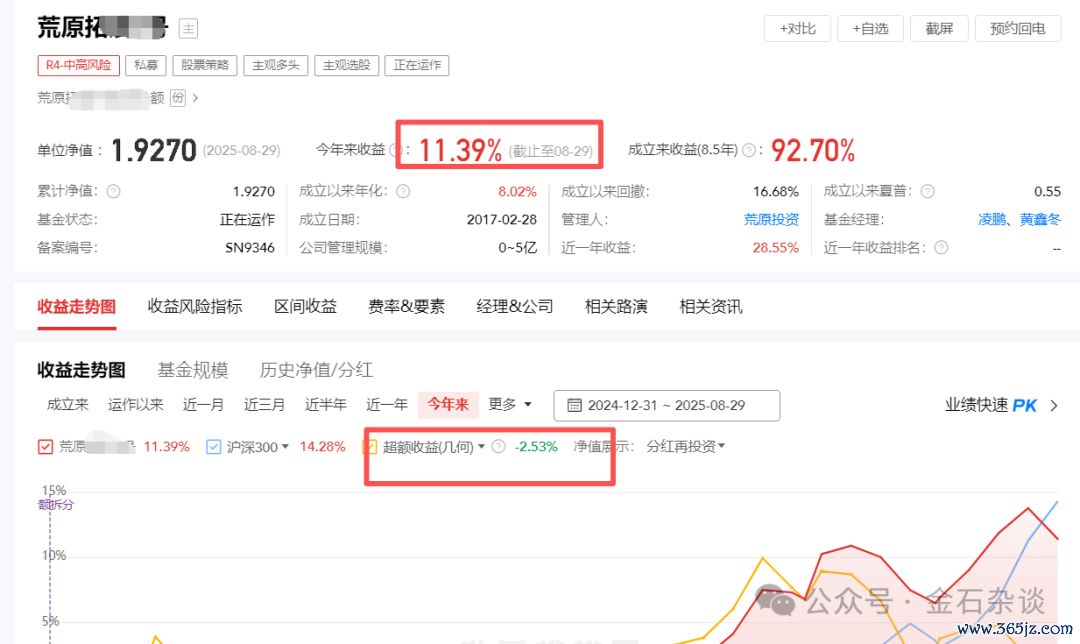Viewport: 1080px width, 644px height.
Task: Click the 92.70% since-inception return
Action: pyautogui.click(x=813, y=150)
